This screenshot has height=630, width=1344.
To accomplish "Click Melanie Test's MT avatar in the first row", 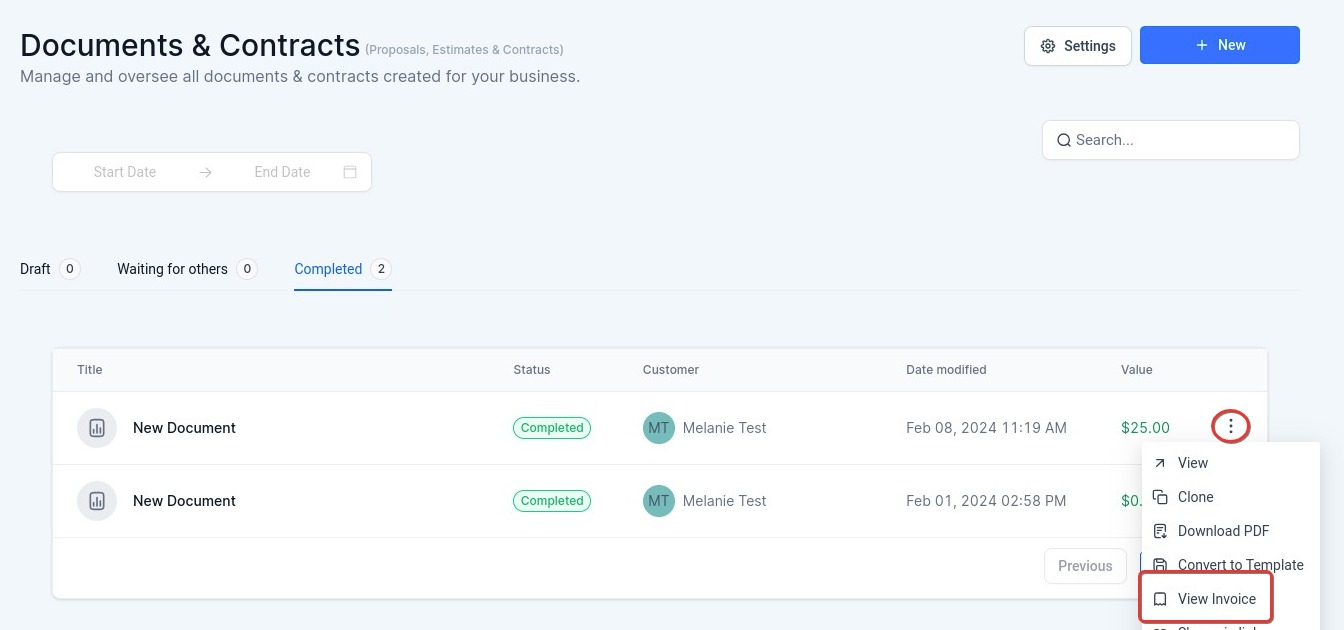I will pyautogui.click(x=658, y=427).
